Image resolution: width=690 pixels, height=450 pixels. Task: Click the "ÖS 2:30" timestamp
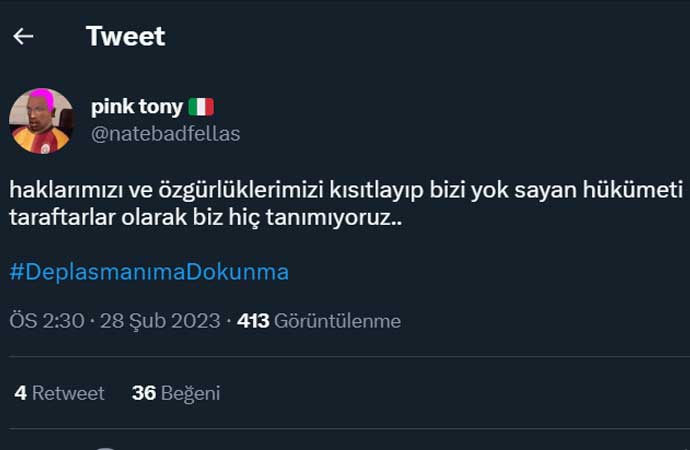tap(45, 321)
